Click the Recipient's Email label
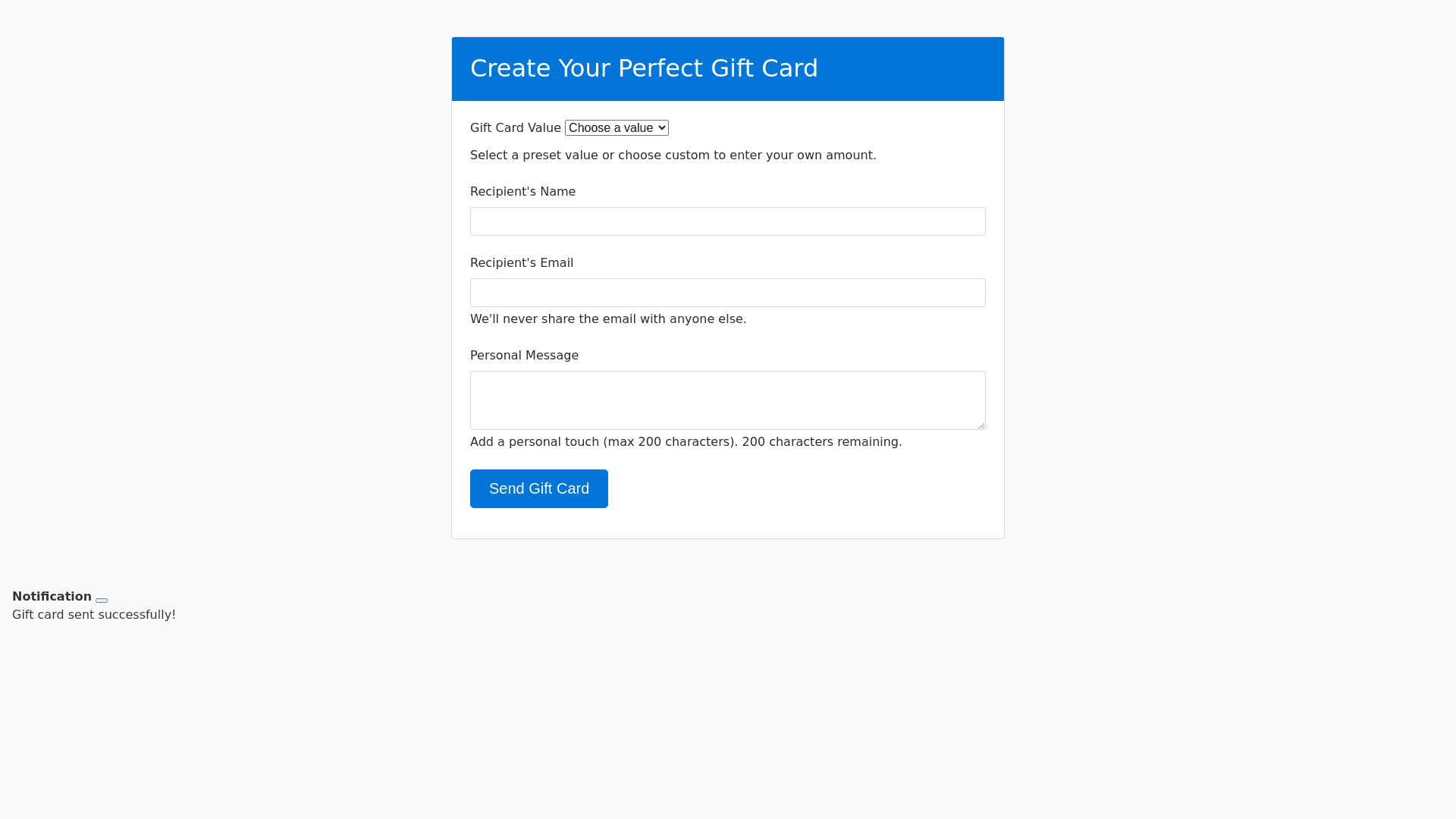 pyautogui.click(x=521, y=263)
